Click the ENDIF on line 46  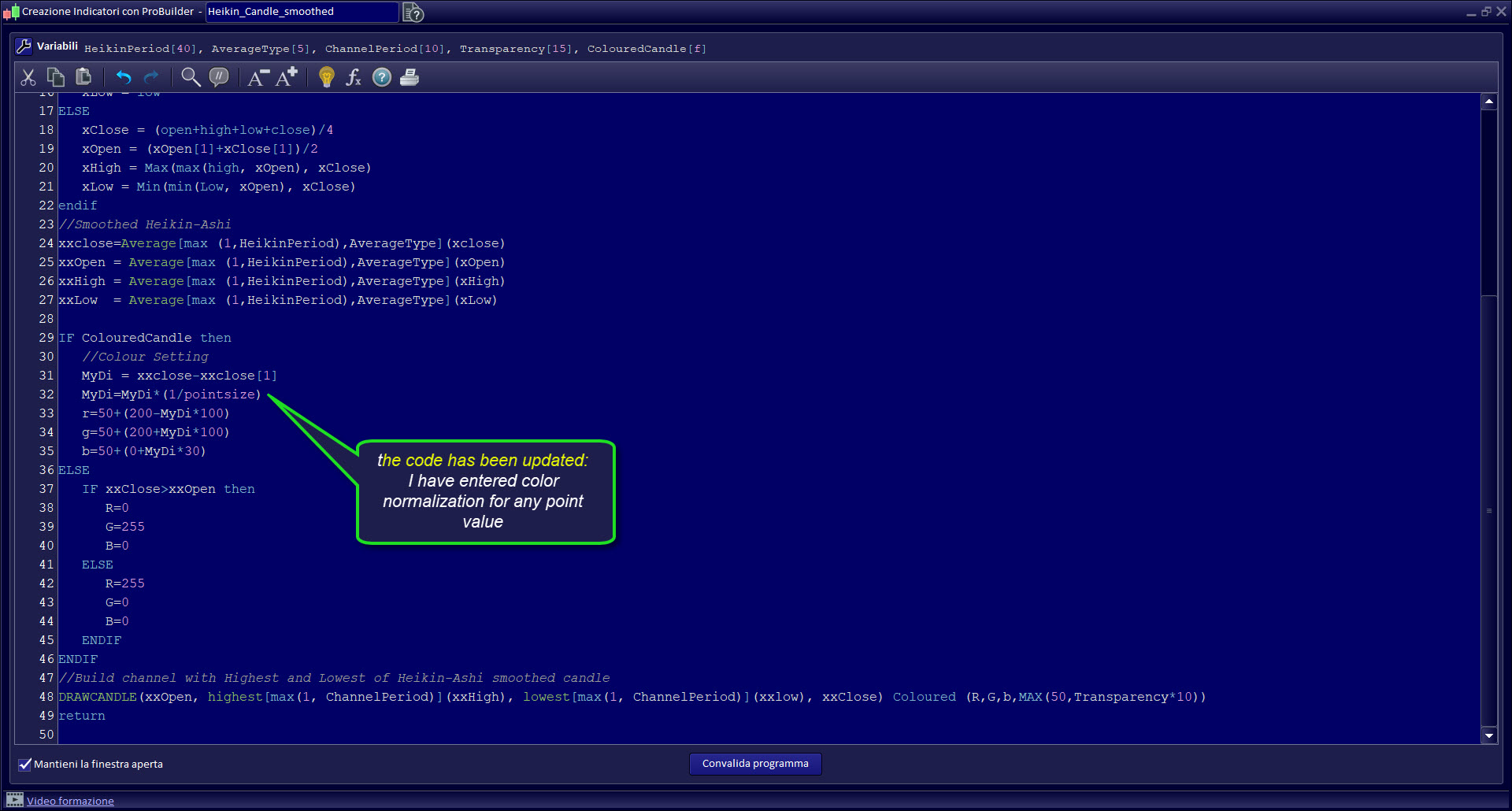78,659
